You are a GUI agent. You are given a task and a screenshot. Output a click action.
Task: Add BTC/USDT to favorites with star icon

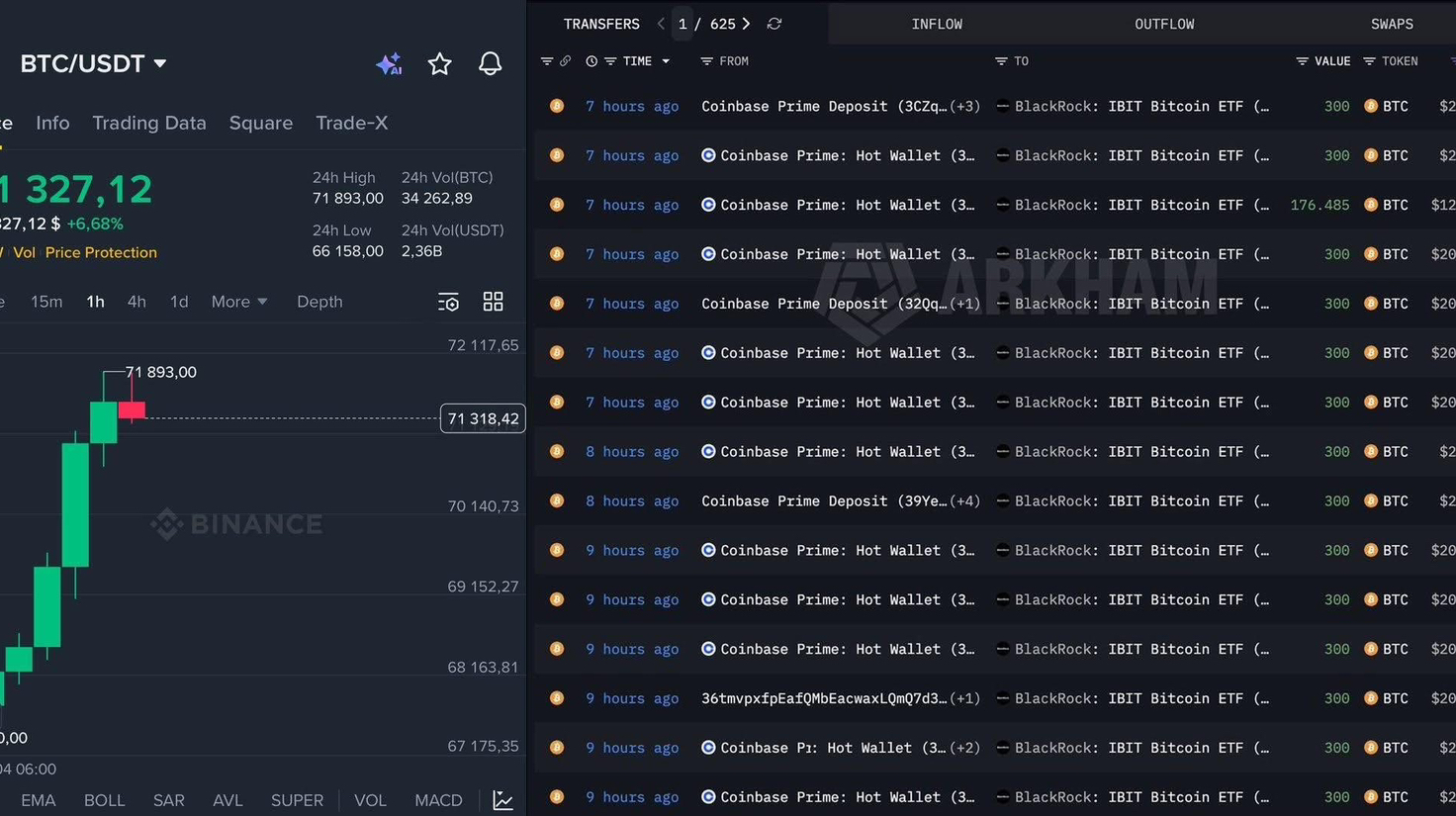[x=439, y=64]
